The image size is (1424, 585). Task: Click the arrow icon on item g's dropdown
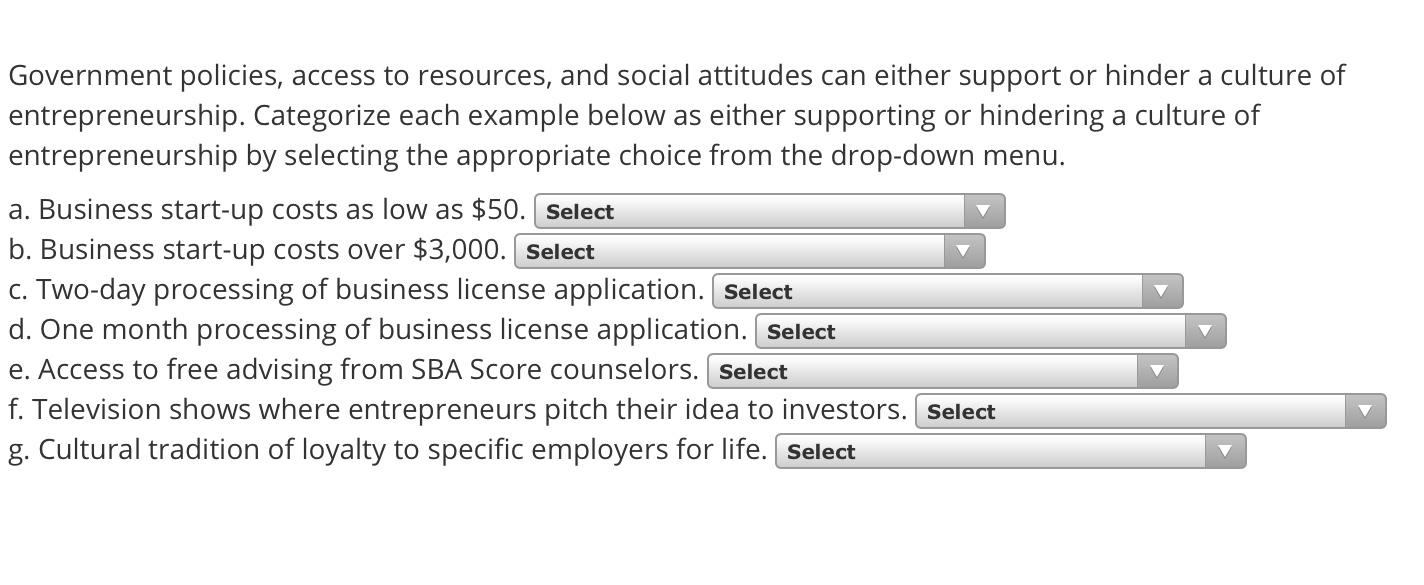[x=1224, y=451]
